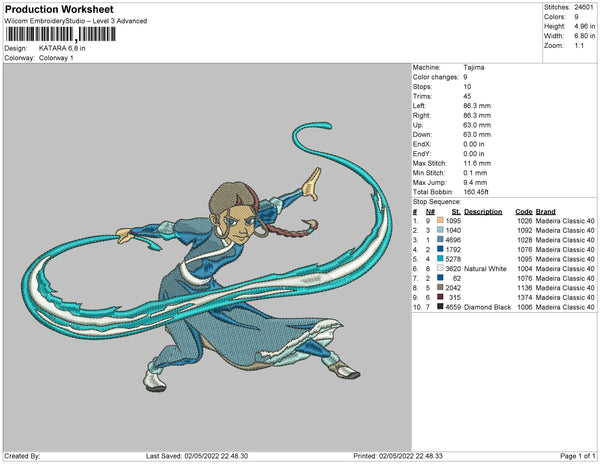Click thread code 1026 in row 1
Screen dimensions: 600x464
tap(525, 221)
